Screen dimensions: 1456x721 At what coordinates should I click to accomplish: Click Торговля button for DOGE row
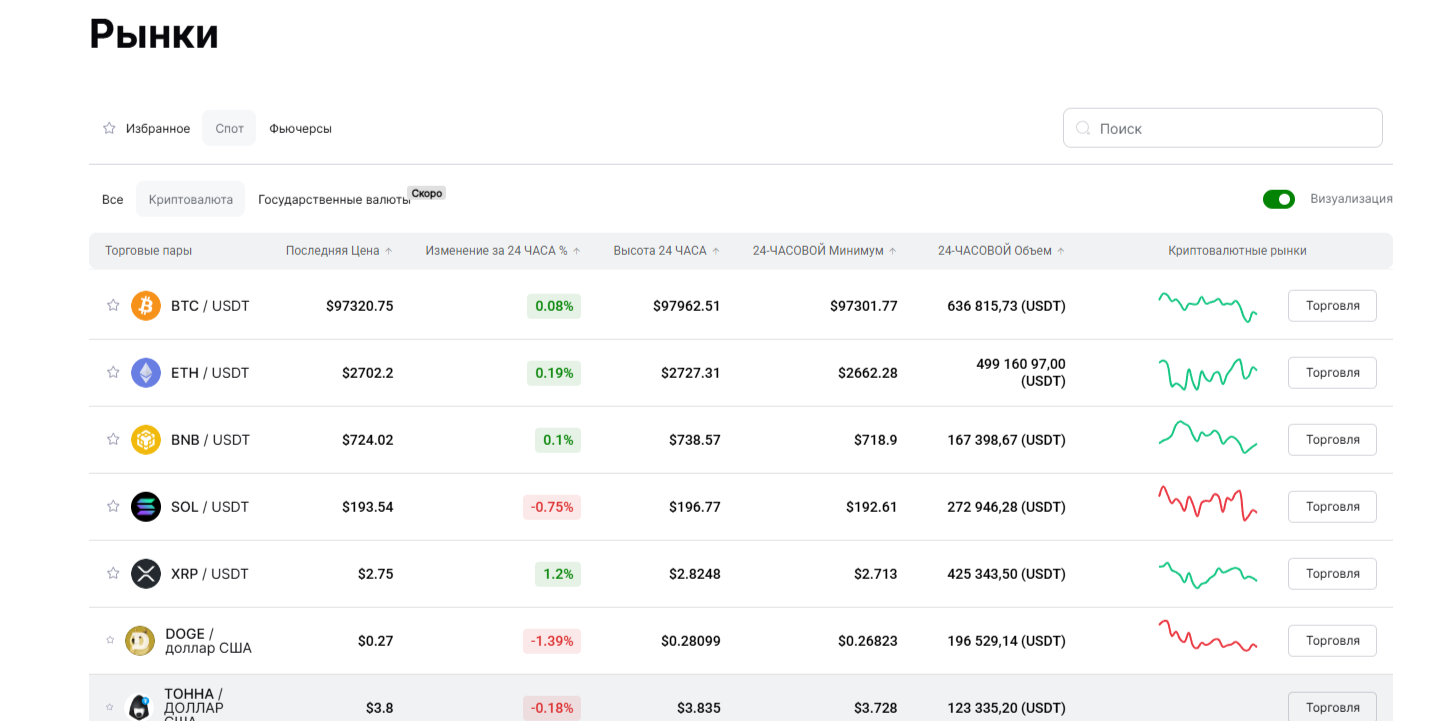[x=1332, y=640]
